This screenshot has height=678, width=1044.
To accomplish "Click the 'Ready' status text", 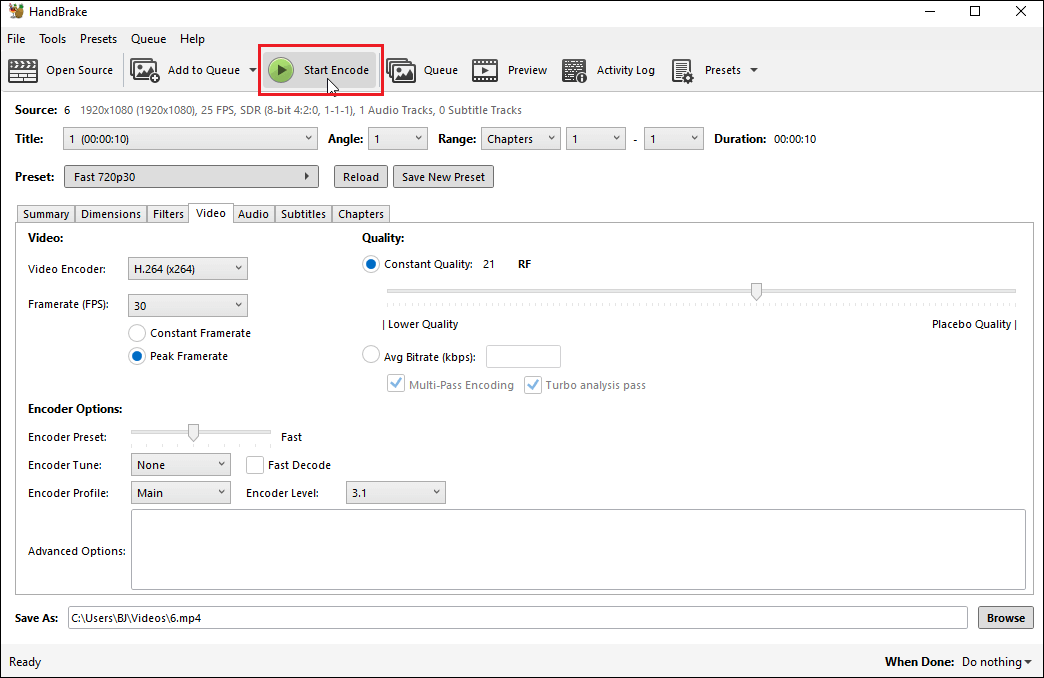I will [25, 661].
